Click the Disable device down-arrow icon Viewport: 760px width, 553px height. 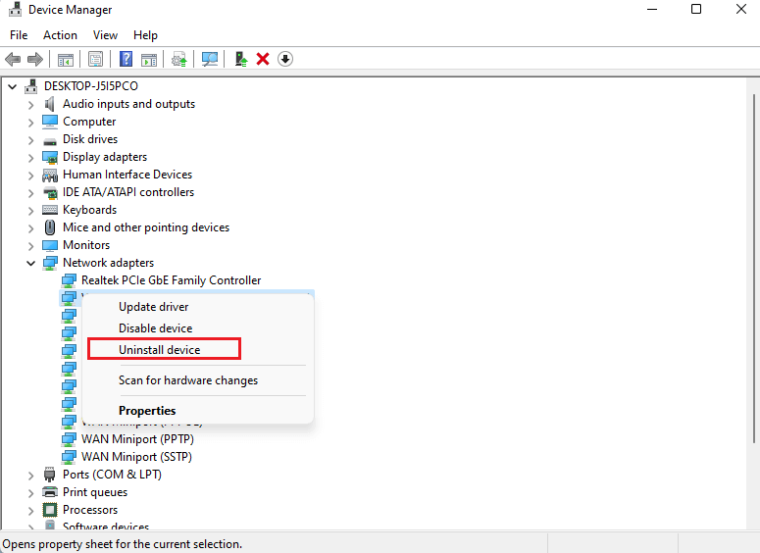pos(285,59)
